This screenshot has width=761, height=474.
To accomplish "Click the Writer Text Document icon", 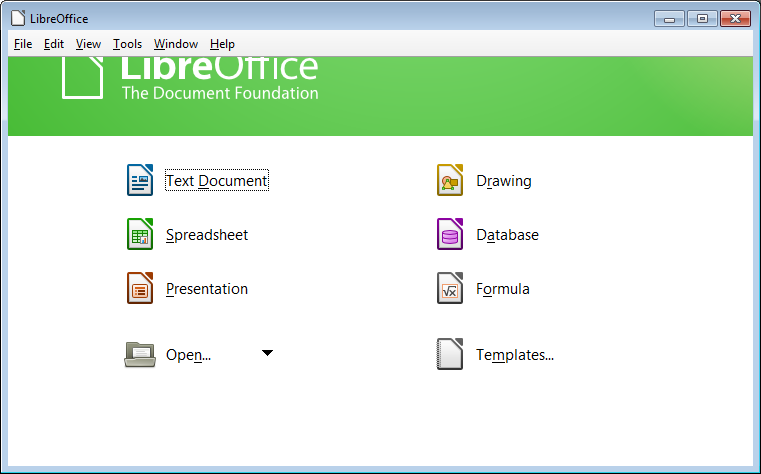I will [x=140, y=180].
